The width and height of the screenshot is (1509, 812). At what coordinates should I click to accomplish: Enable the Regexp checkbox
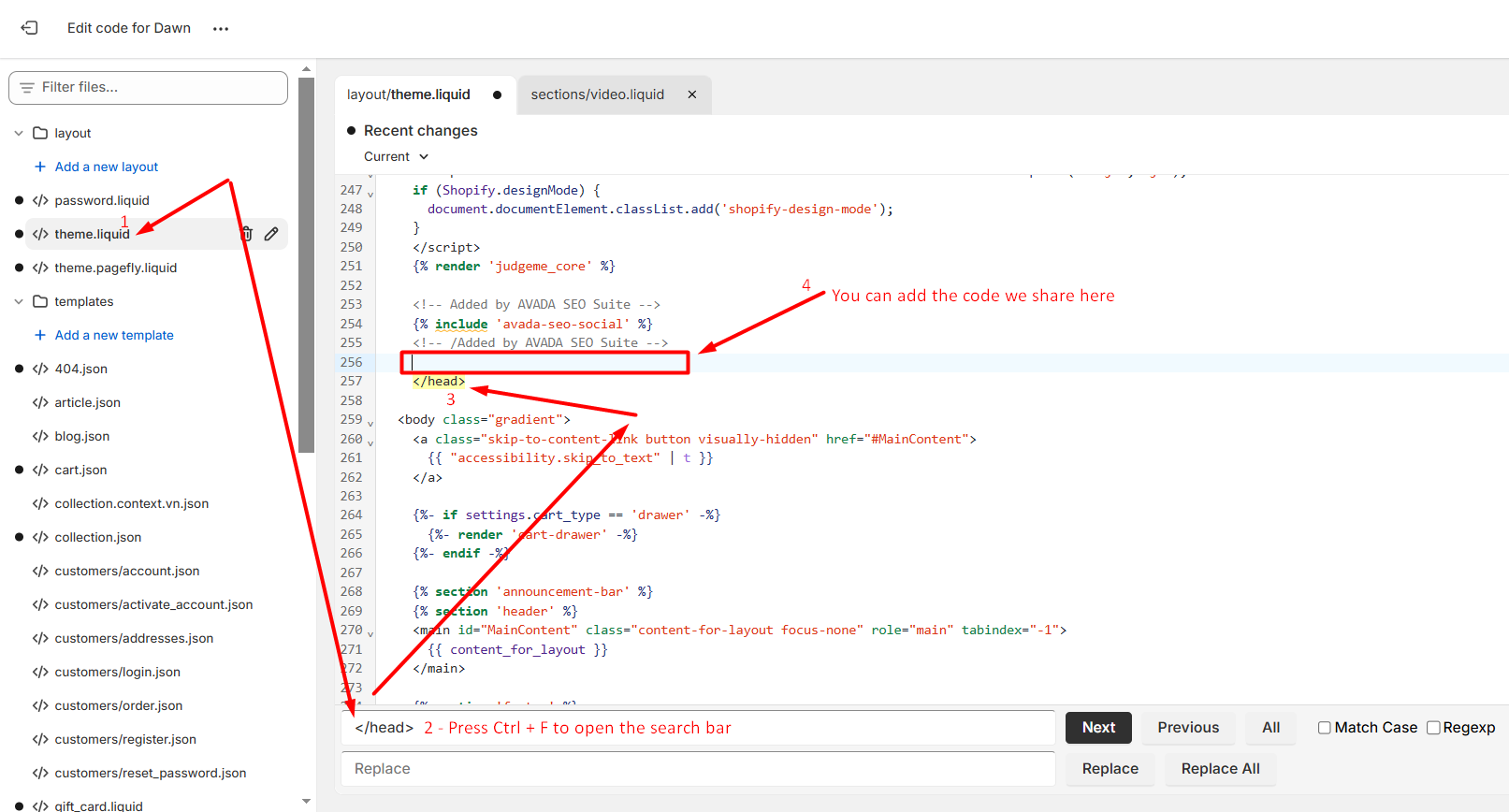(x=1433, y=728)
